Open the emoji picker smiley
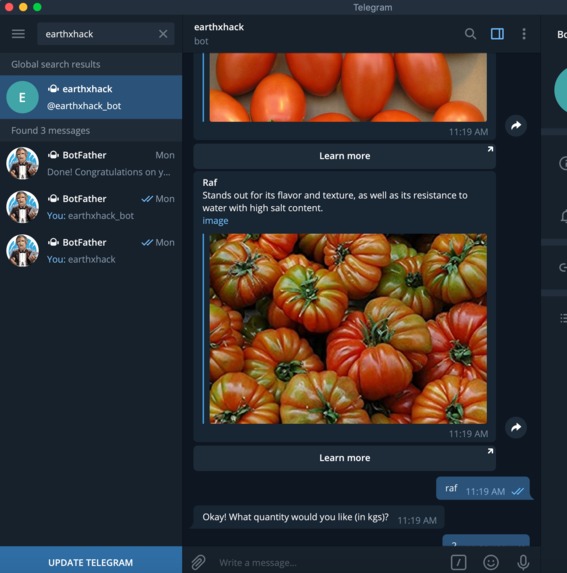The height and width of the screenshot is (573, 567). pos(491,562)
